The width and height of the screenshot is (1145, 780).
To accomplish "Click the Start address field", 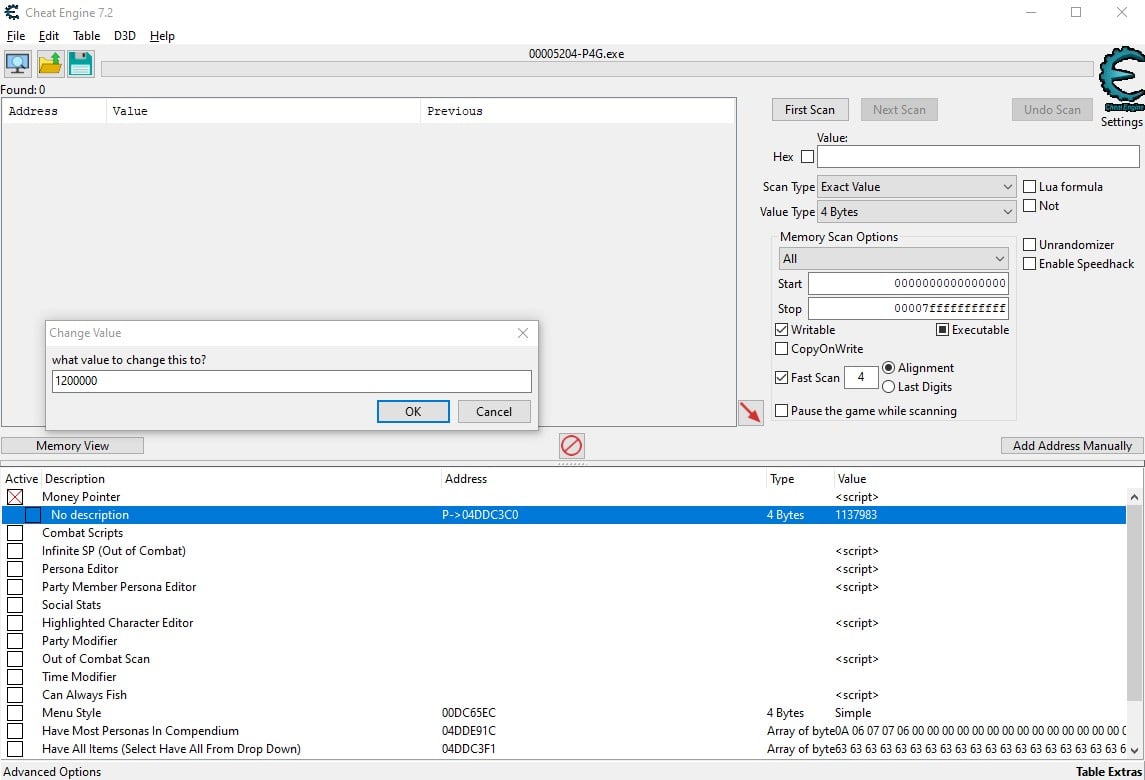I will click(908, 283).
